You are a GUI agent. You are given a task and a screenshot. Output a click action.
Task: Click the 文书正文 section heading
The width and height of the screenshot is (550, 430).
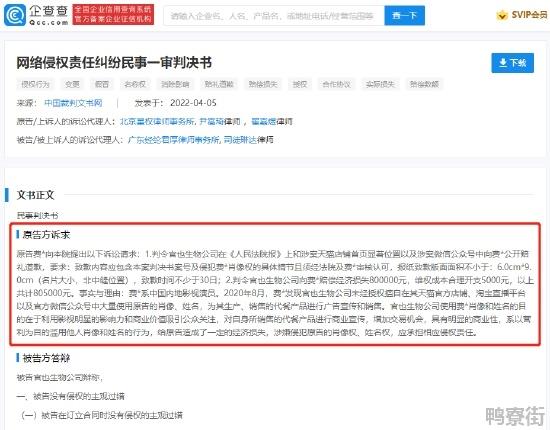pos(35,195)
